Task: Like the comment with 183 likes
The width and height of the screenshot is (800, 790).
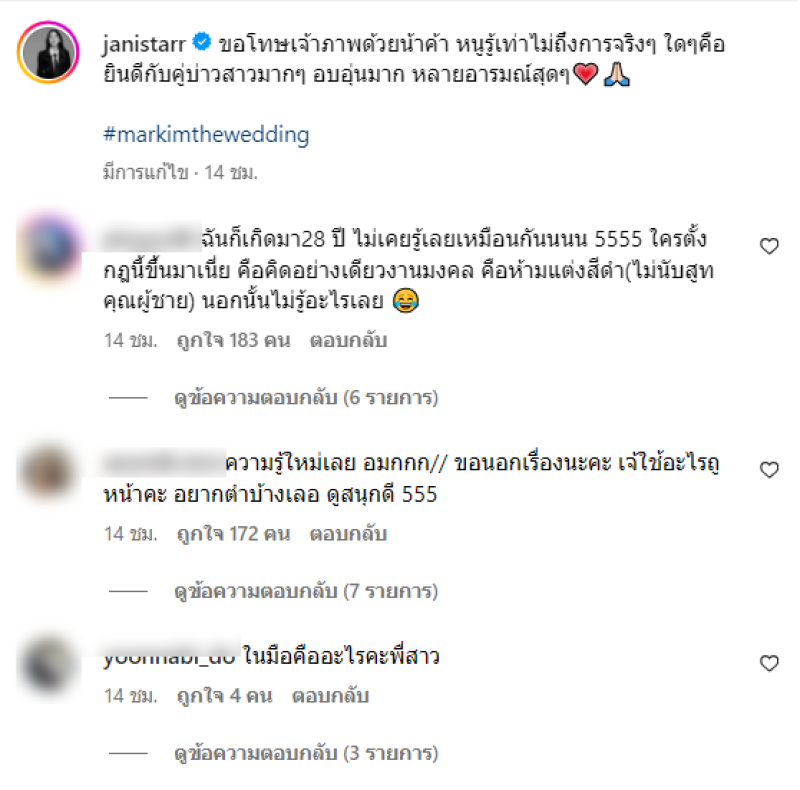Action: click(x=769, y=246)
